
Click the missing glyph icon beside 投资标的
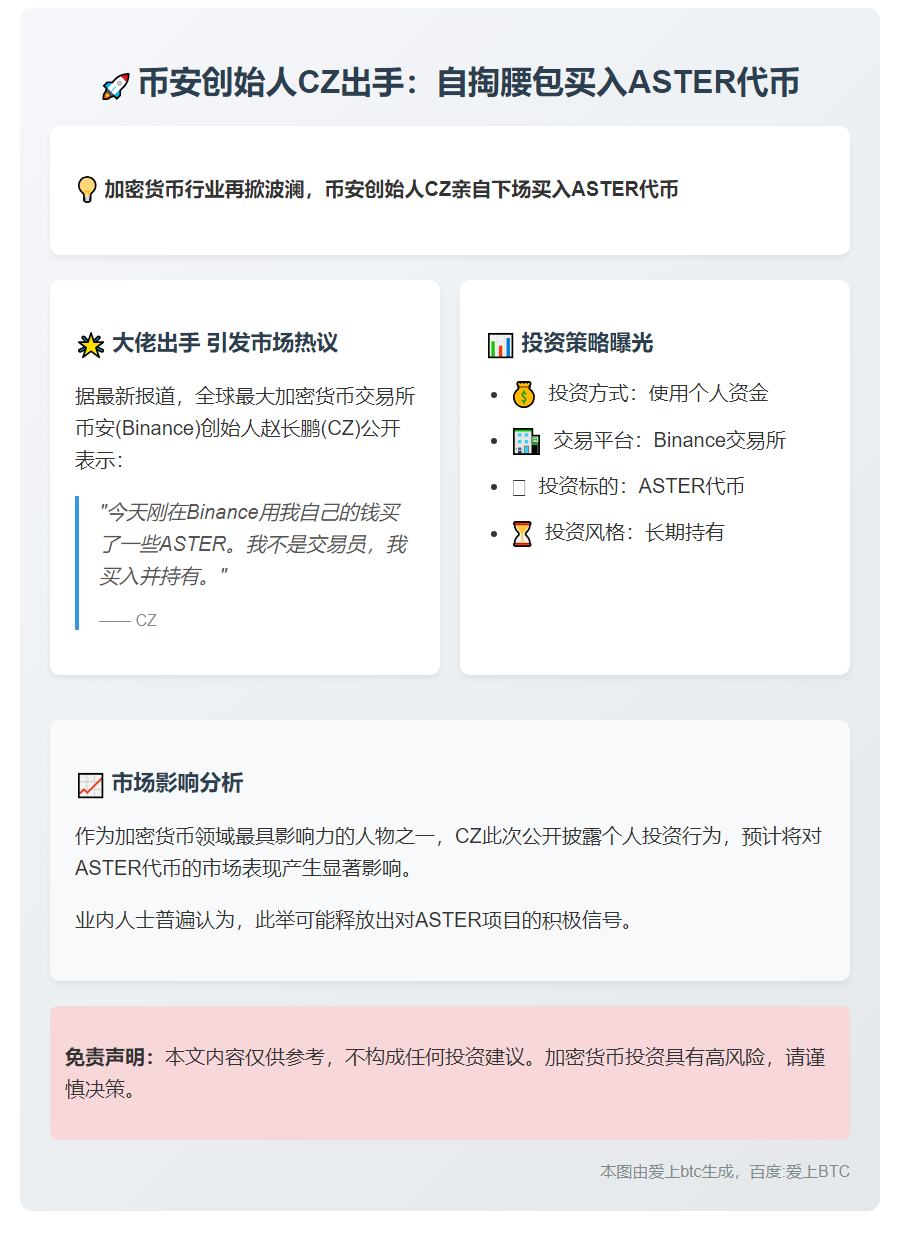click(x=519, y=488)
